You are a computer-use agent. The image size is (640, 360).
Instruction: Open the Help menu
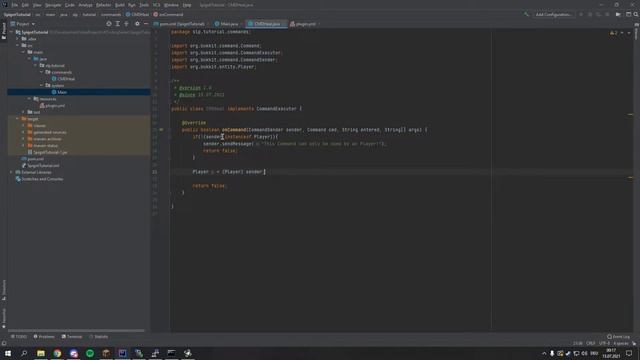(x=187, y=5)
